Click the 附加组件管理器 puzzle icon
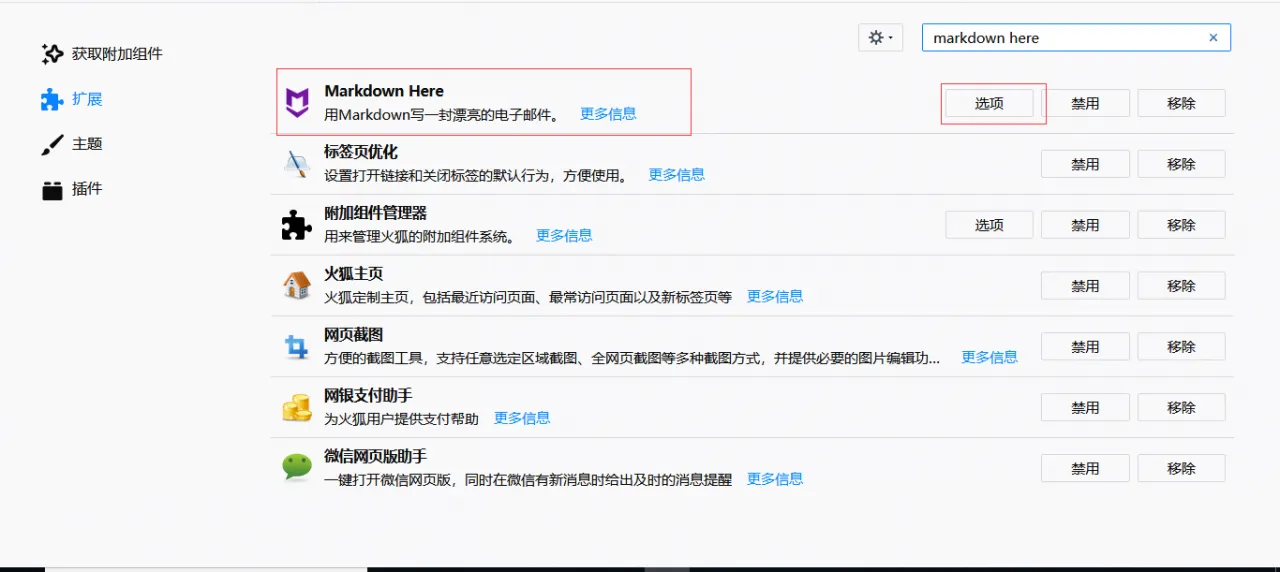Viewport: 1280px width, 572px height. pyautogui.click(x=297, y=225)
